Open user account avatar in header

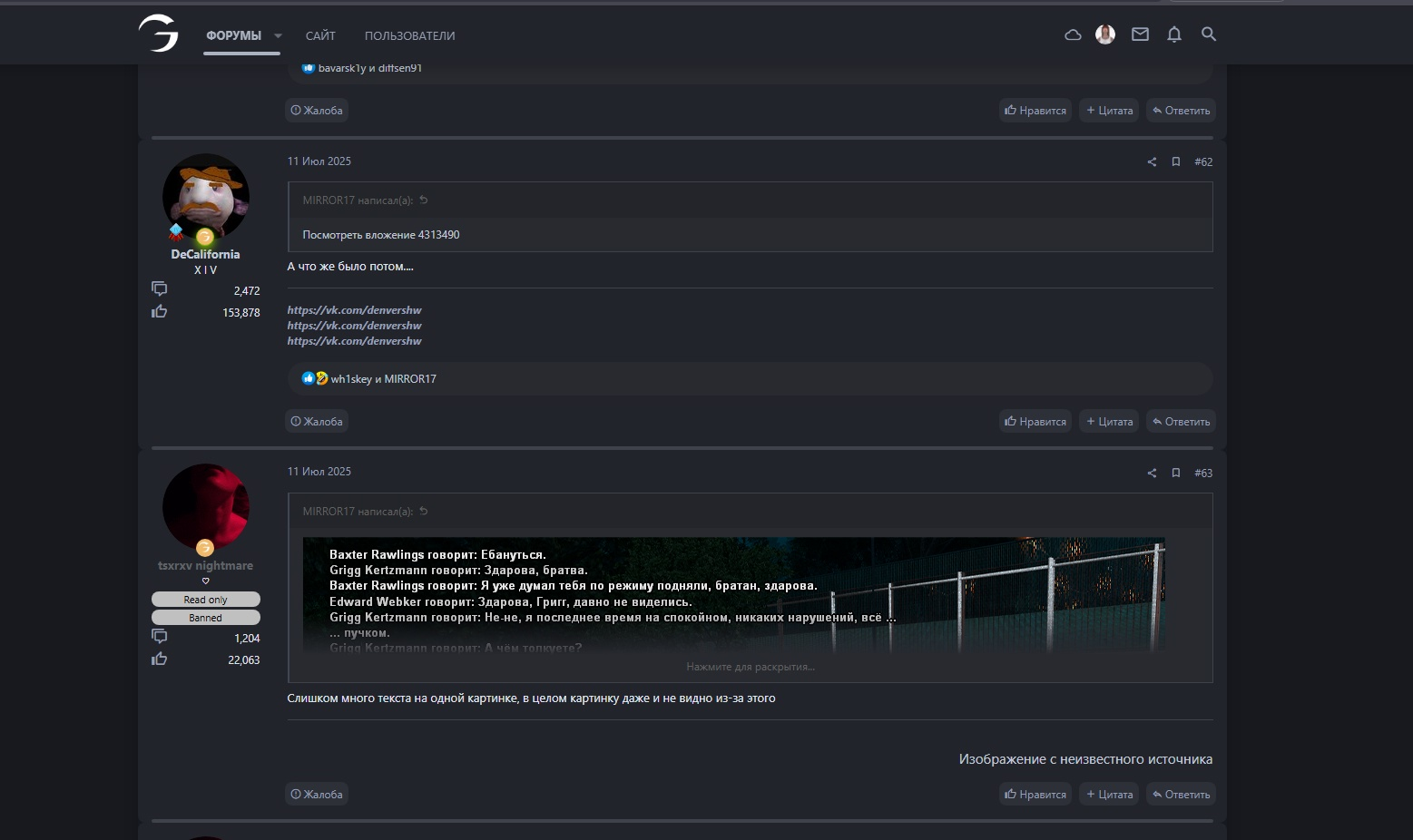(x=1105, y=34)
